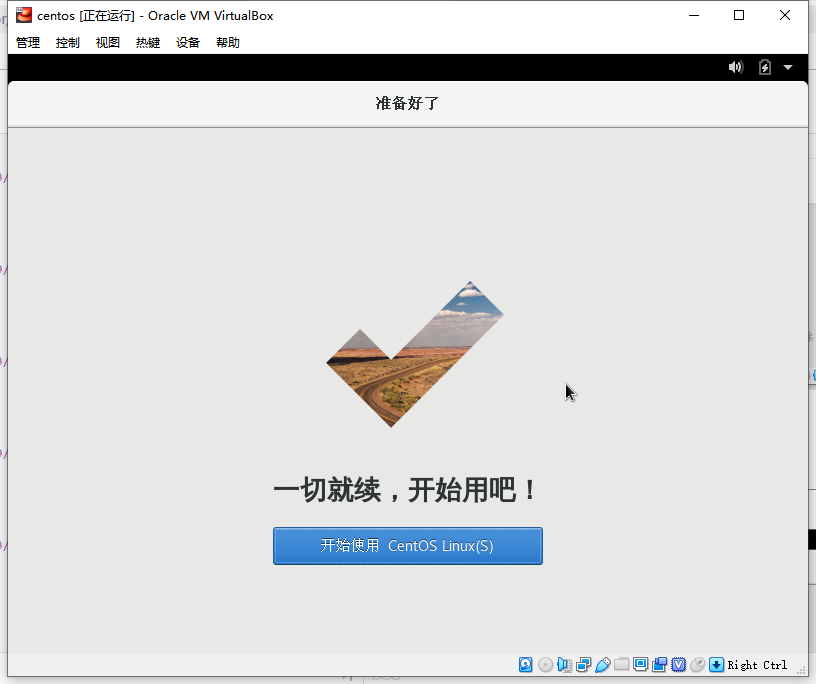Click the guest volume speaker icon

pyautogui.click(x=736, y=67)
